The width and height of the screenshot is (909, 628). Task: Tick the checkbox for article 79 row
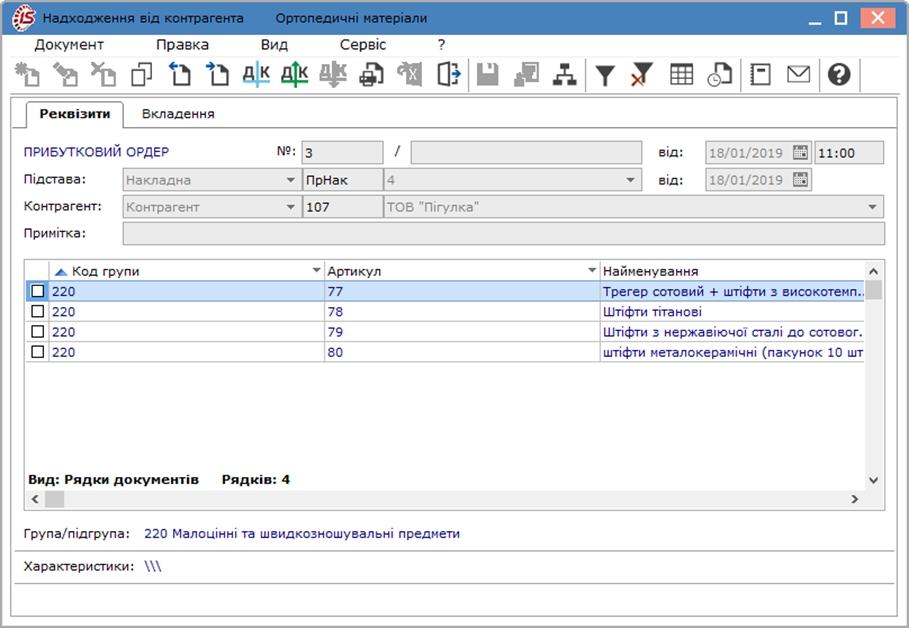[38, 332]
